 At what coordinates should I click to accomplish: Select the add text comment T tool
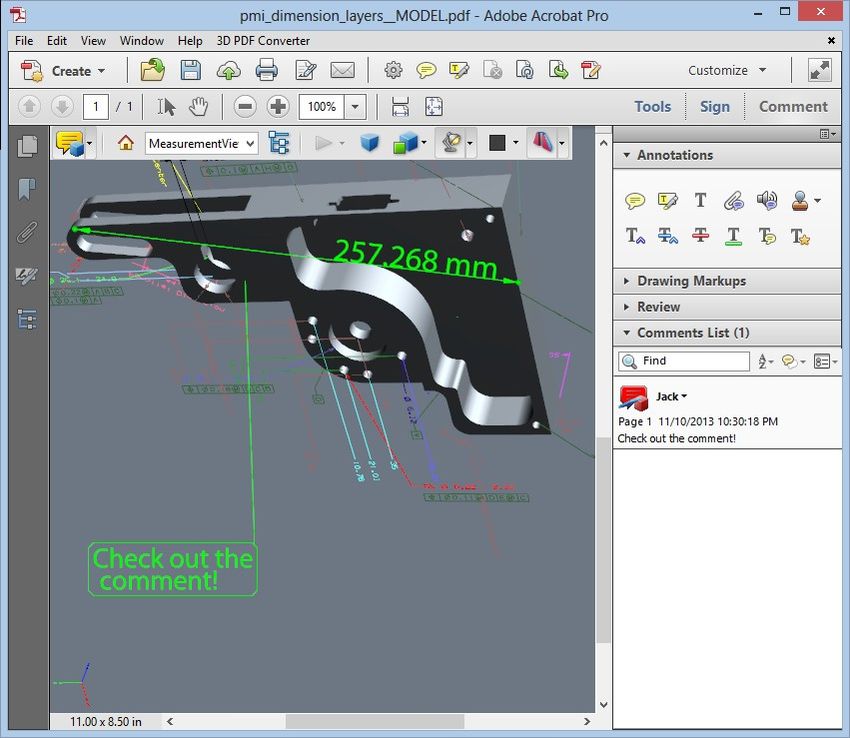700,201
